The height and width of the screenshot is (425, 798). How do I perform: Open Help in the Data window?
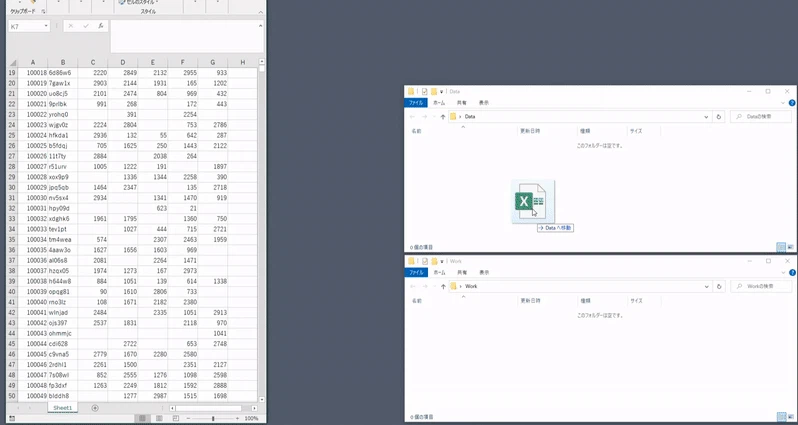click(x=792, y=103)
